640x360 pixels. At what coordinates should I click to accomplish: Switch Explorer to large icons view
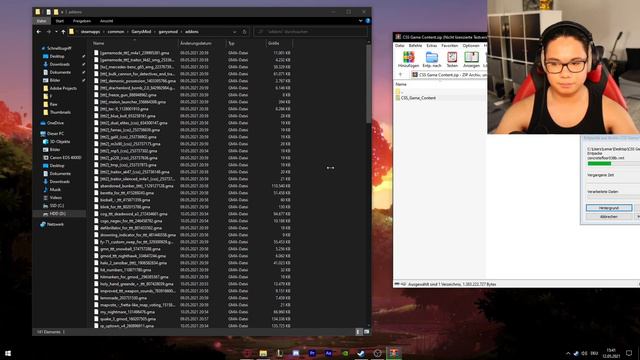[x=366, y=332]
